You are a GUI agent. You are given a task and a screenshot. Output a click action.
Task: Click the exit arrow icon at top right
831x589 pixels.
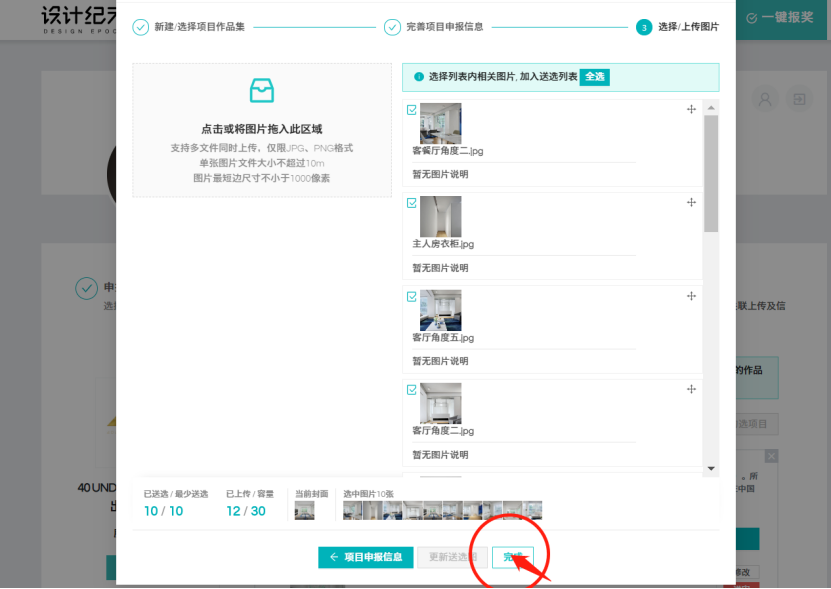(x=797, y=100)
